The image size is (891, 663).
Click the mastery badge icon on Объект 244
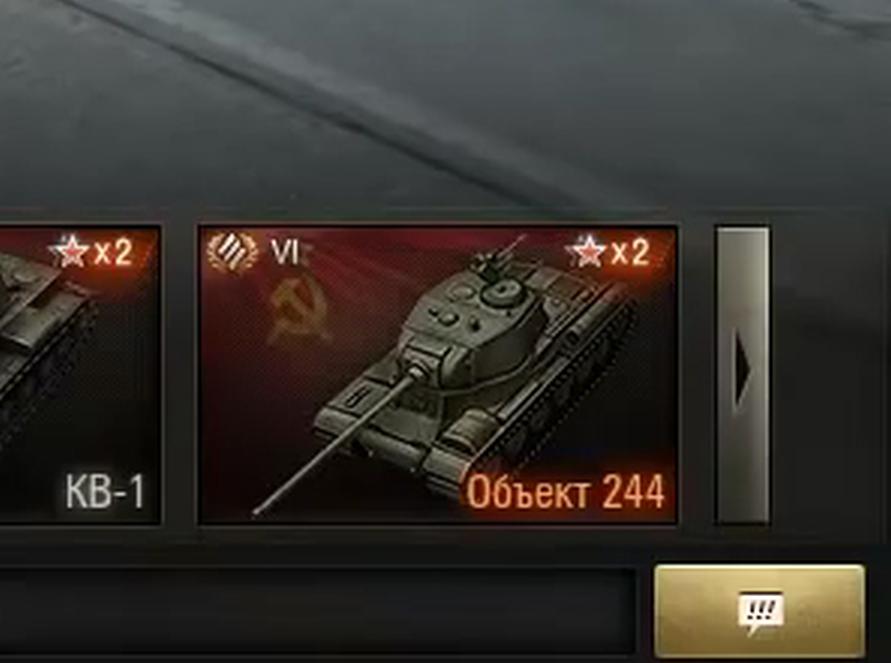coord(231,252)
